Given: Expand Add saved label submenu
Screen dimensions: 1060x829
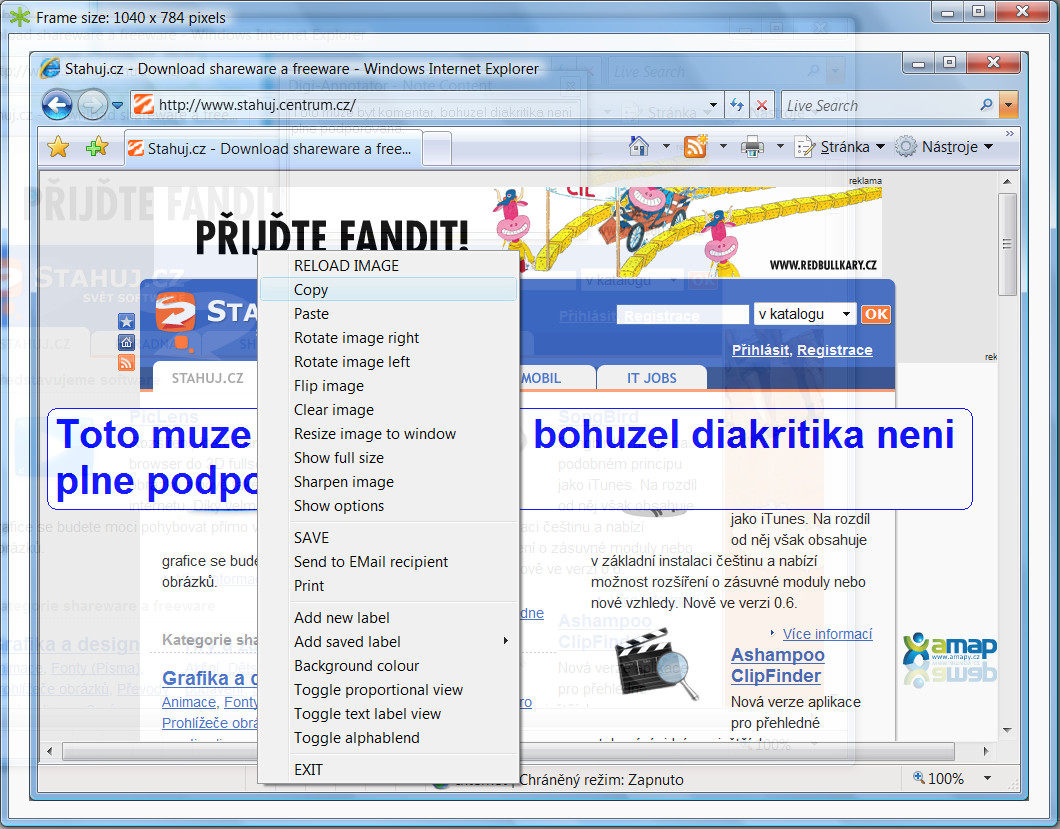Looking at the screenshot, I should tap(388, 642).
